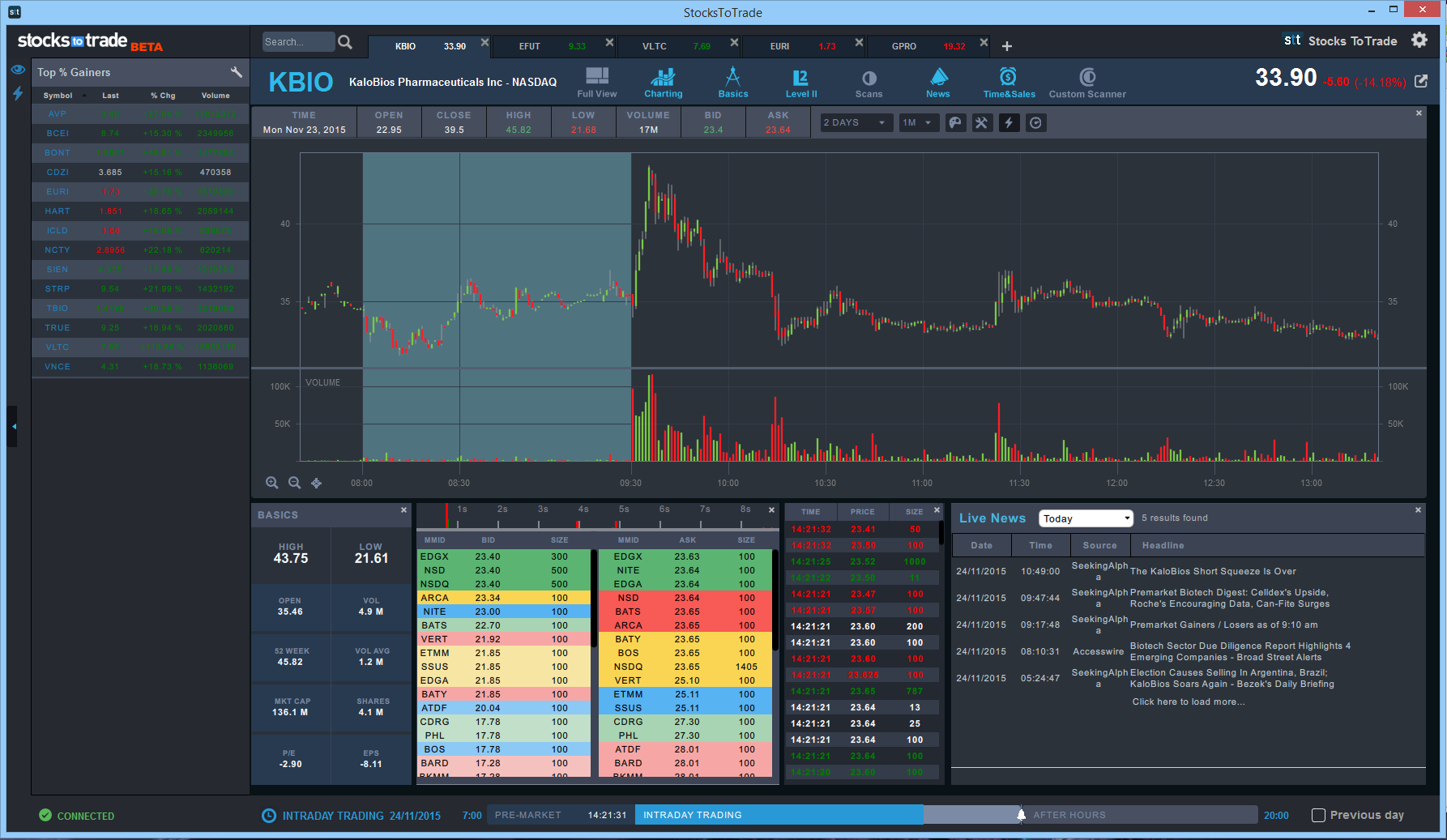Click the Search input field
The height and width of the screenshot is (840, 1447).
(x=298, y=42)
